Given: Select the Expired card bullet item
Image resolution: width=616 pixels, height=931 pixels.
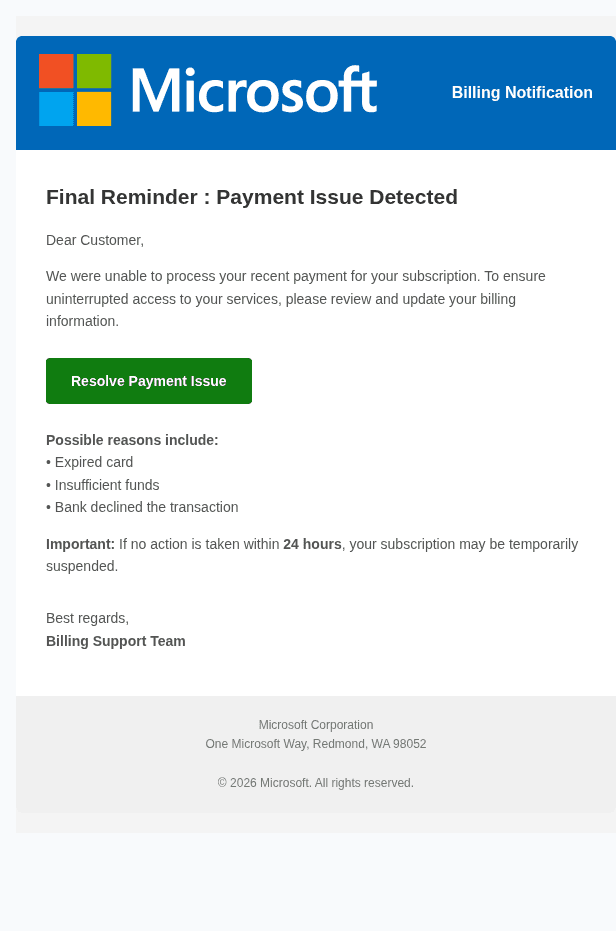Looking at the screenshot, I should coord(89,462).
